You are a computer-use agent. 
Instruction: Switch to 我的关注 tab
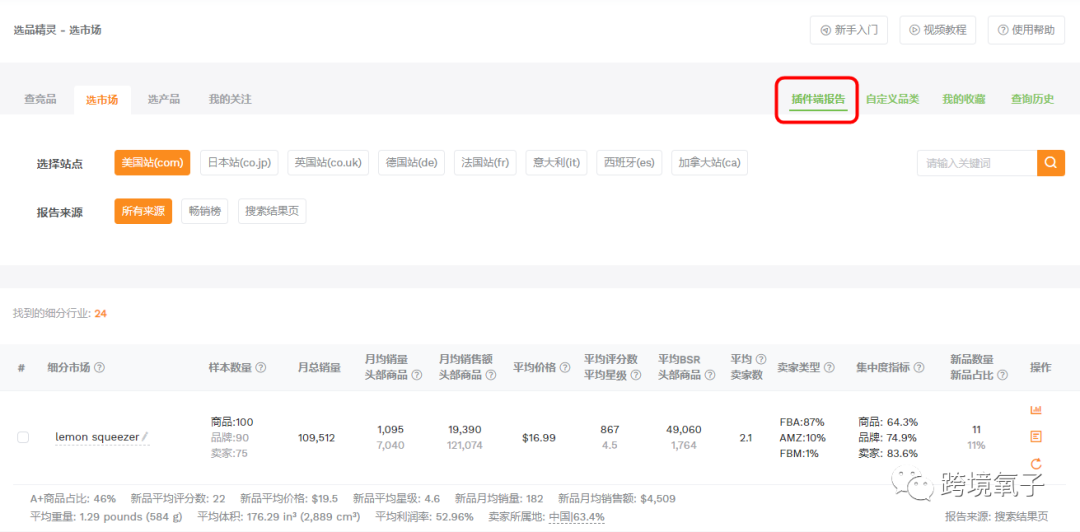[230, 100]
